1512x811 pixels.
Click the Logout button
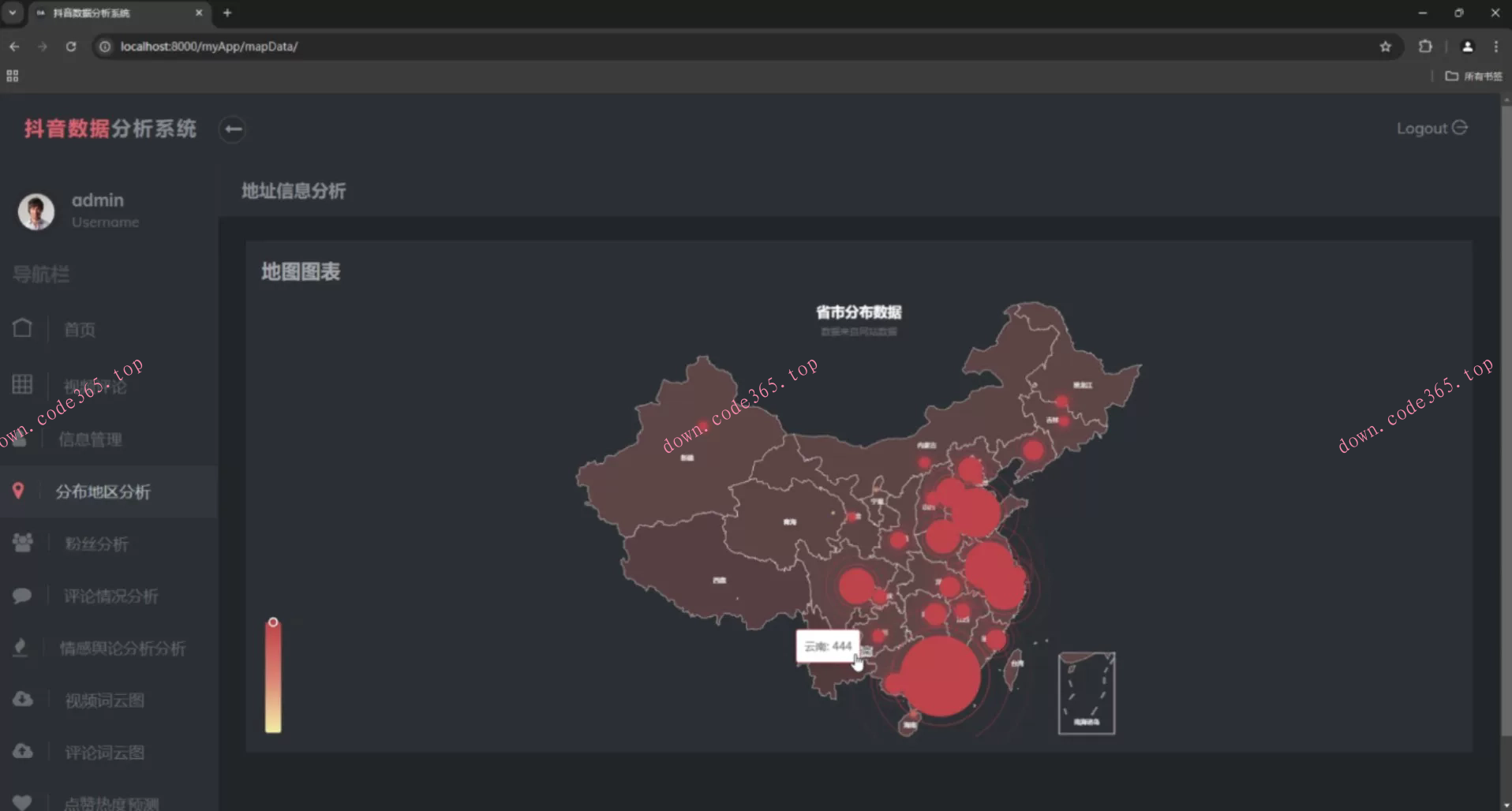click(x=1432, y=128)
